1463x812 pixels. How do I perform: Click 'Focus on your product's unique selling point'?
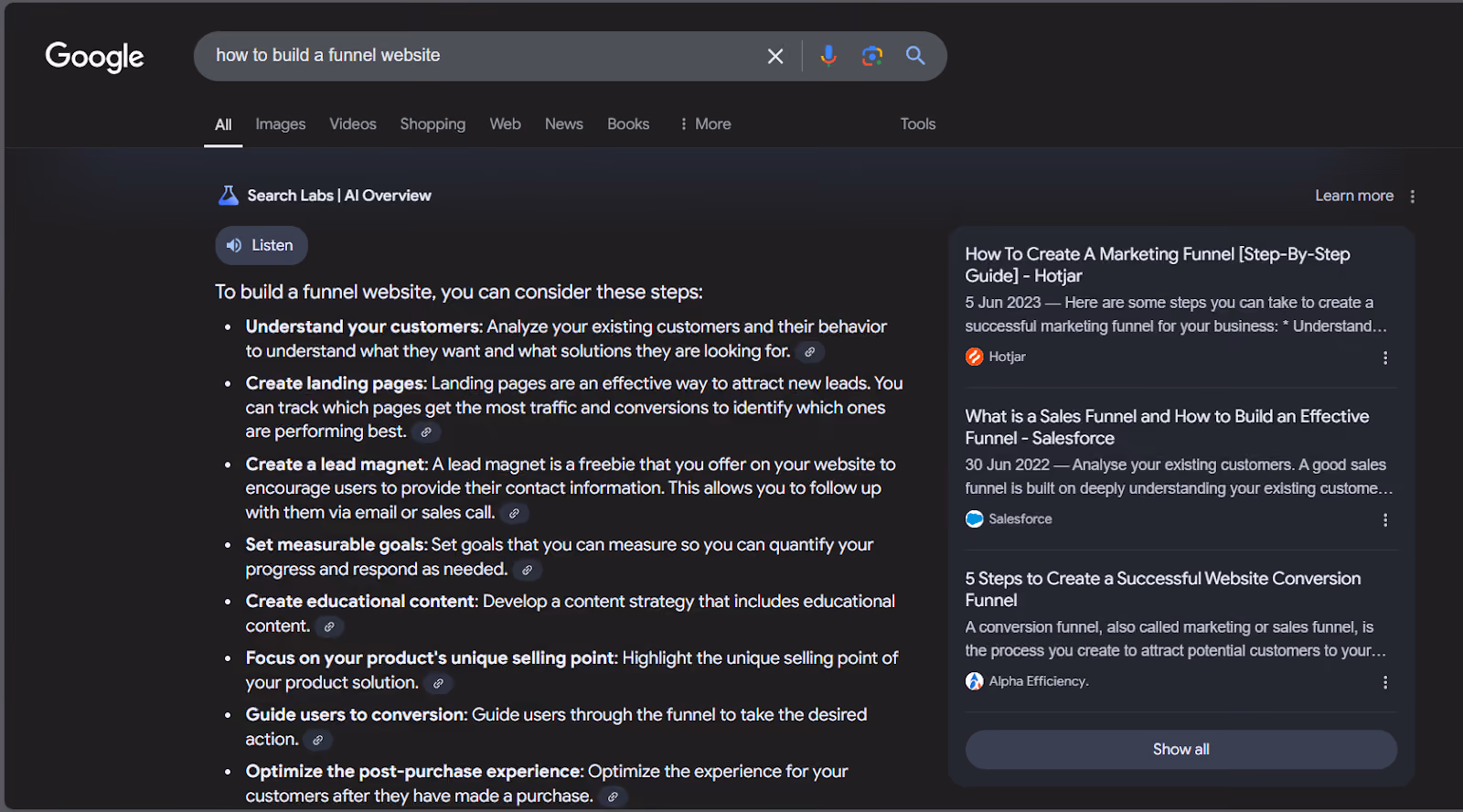(x=432, y=657)
